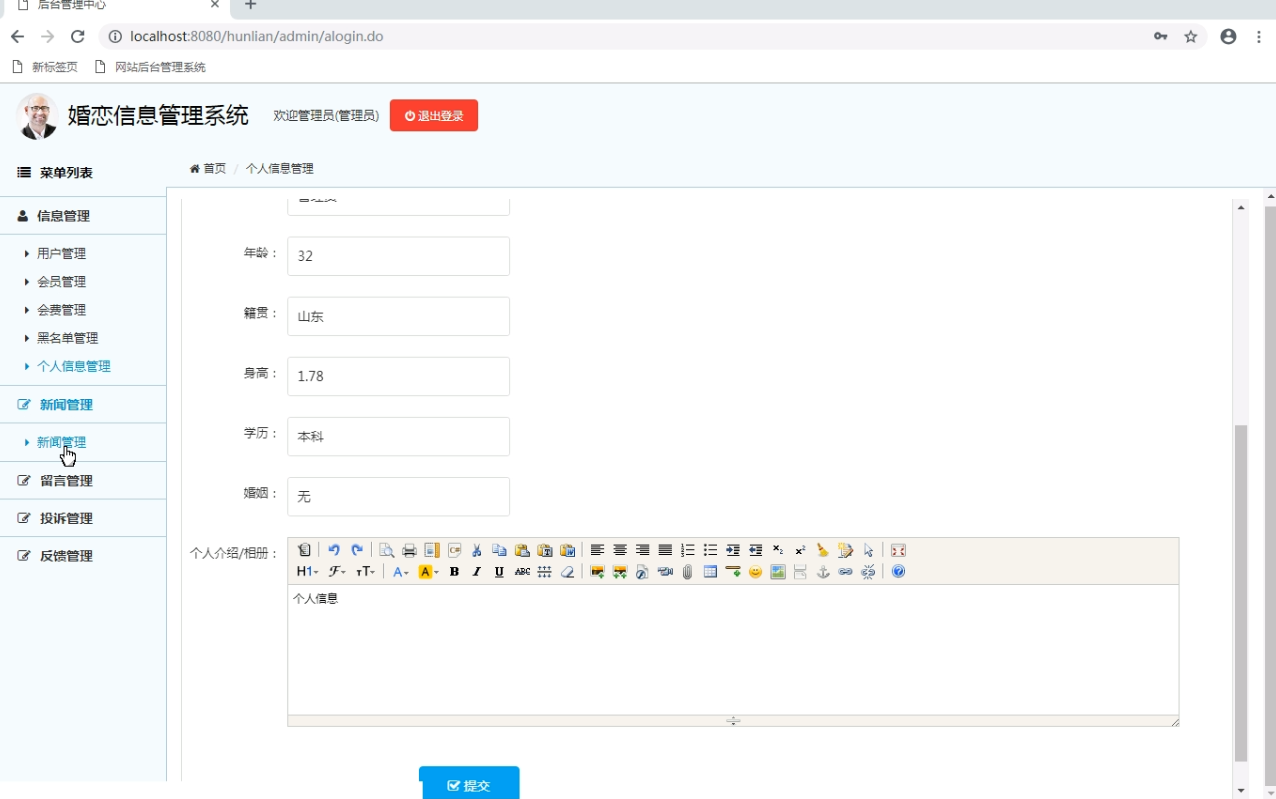This screenshot has width=1276, height=799.
Task: Apply subscript formatting
Action: pos(778,550)
